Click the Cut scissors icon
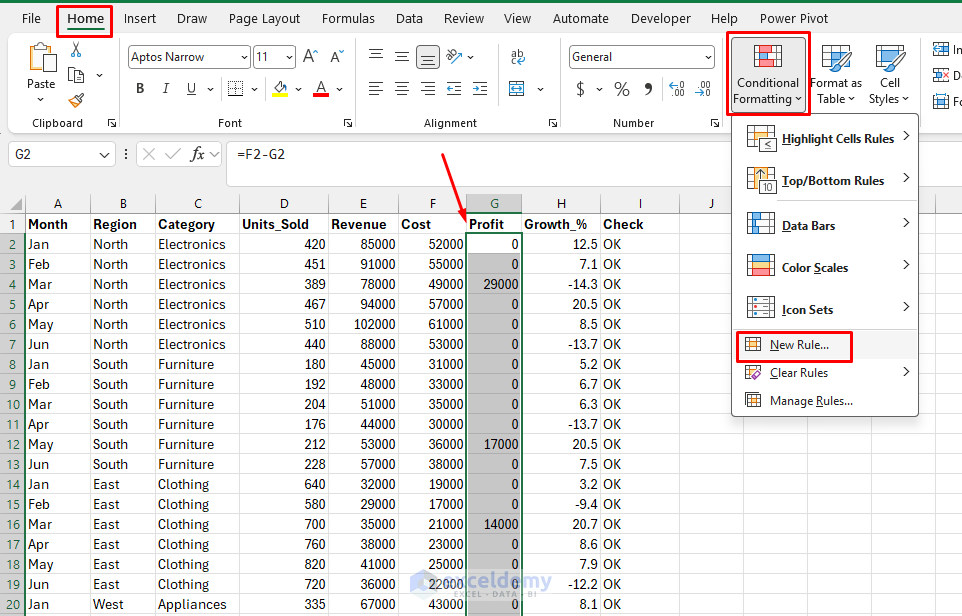The image size is (962, 616). [x=76, y=50]
